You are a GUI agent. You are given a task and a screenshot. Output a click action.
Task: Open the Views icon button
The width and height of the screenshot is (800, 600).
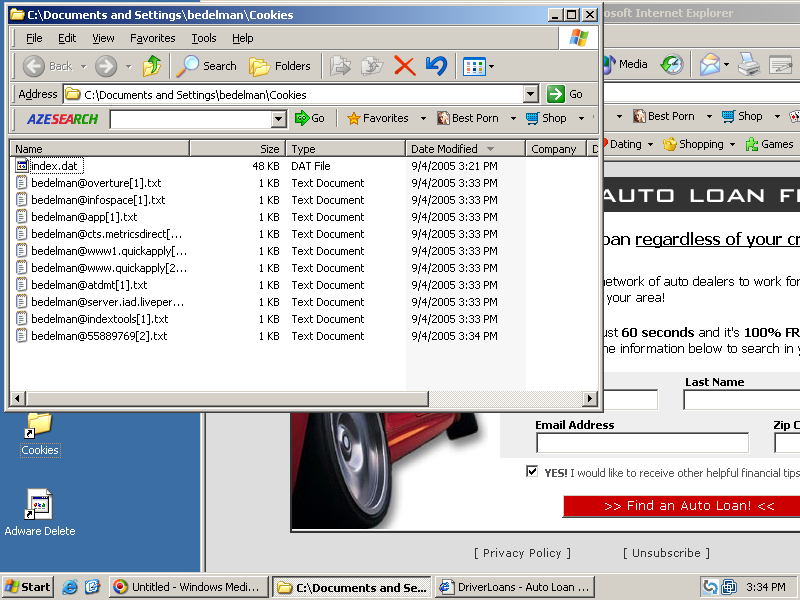point(474,66)
